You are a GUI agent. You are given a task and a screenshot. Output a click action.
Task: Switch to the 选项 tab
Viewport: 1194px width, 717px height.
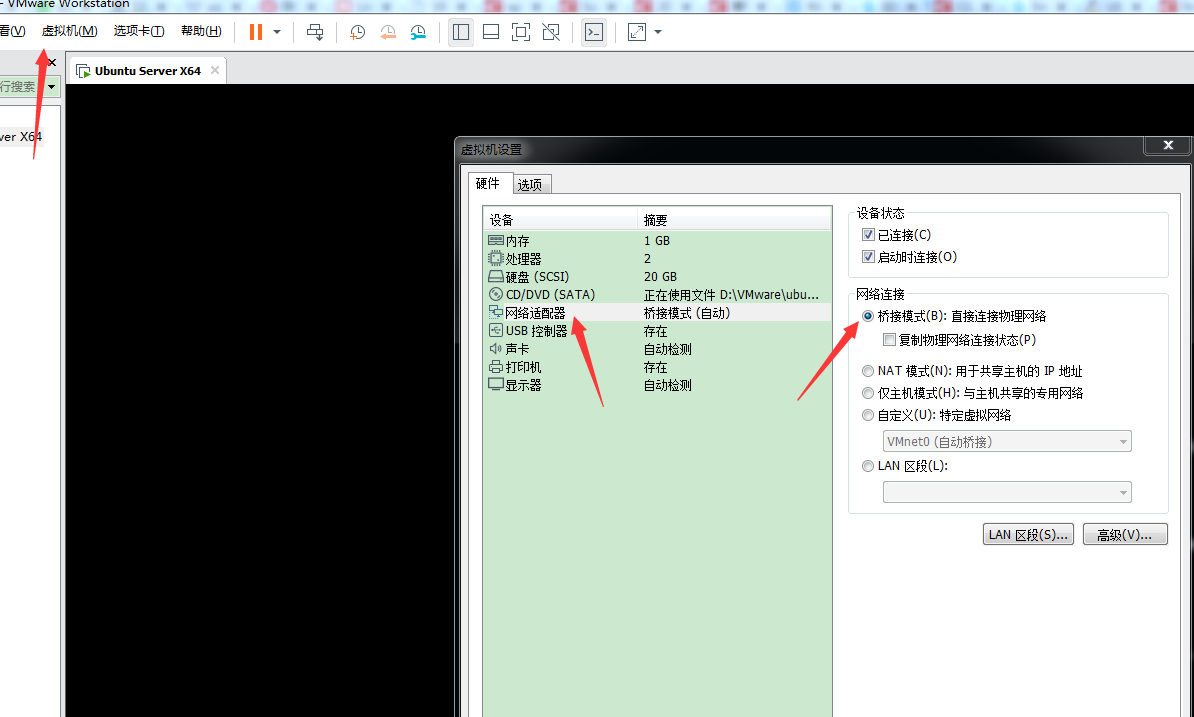click(x=530, y=184)
